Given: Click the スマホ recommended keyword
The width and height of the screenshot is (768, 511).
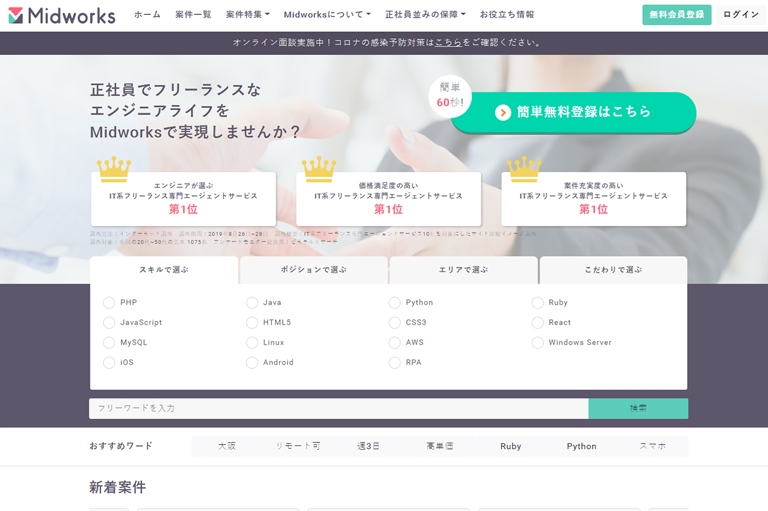Looking at the screenshot, I should (x=652, y=446).
